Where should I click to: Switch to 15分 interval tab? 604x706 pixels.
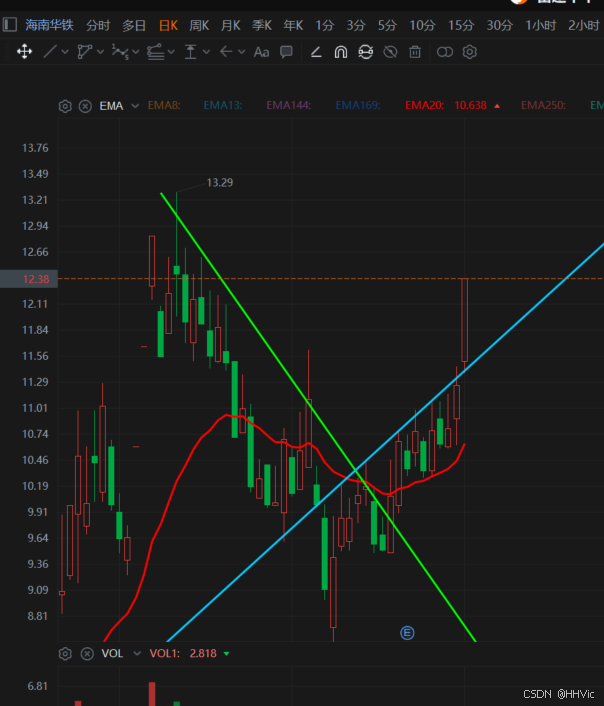point(461,25)
